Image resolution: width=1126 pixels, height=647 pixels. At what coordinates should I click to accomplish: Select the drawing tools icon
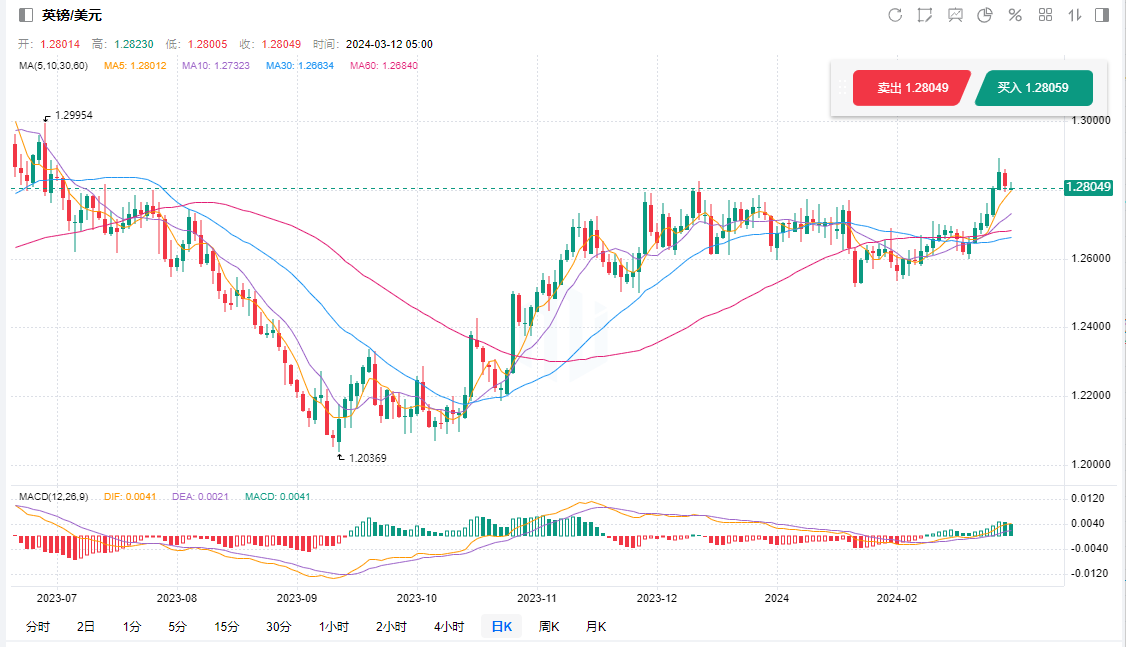pyautogui.click(x=925, y=15)
